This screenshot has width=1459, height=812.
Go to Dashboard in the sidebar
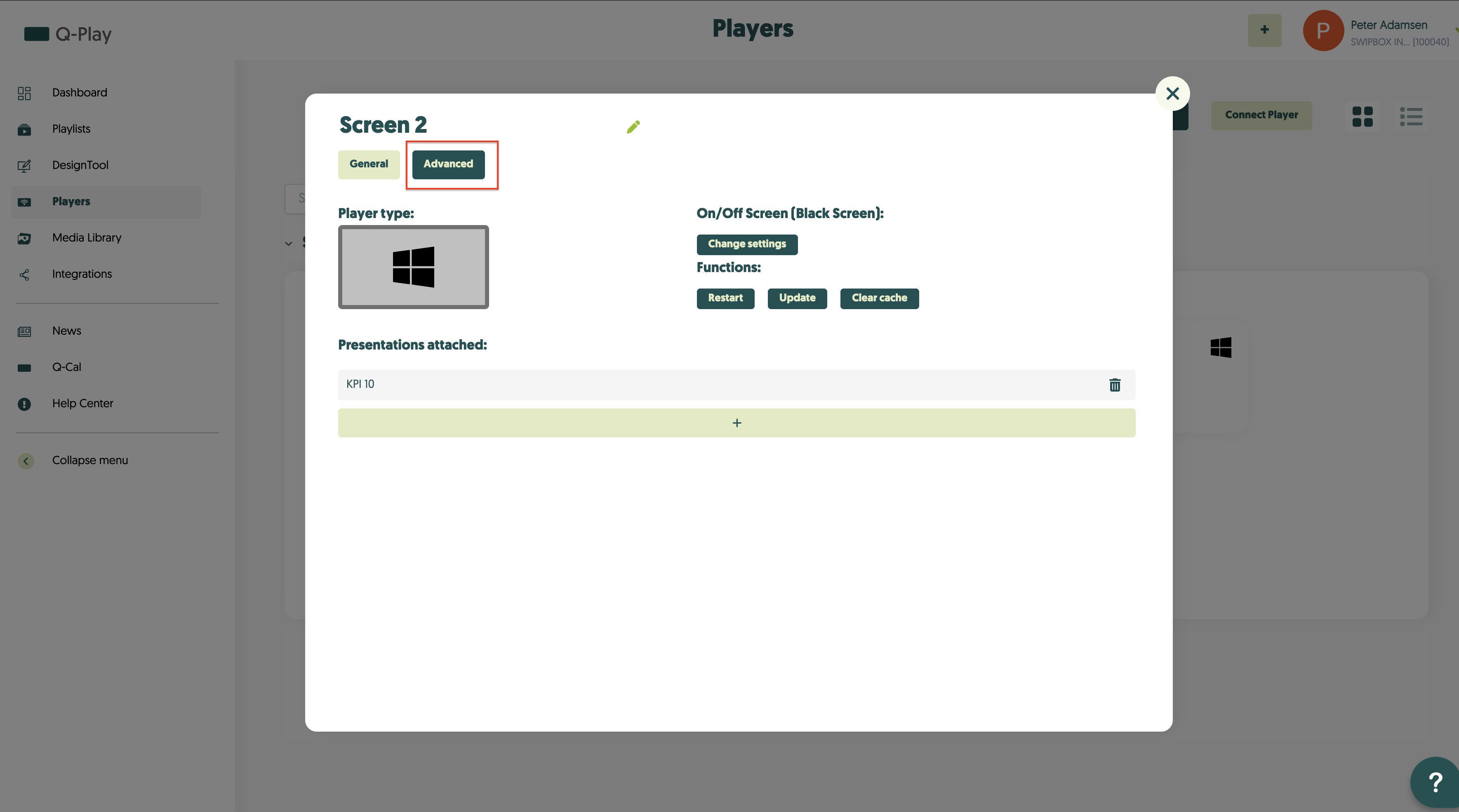tap(79, 93)
